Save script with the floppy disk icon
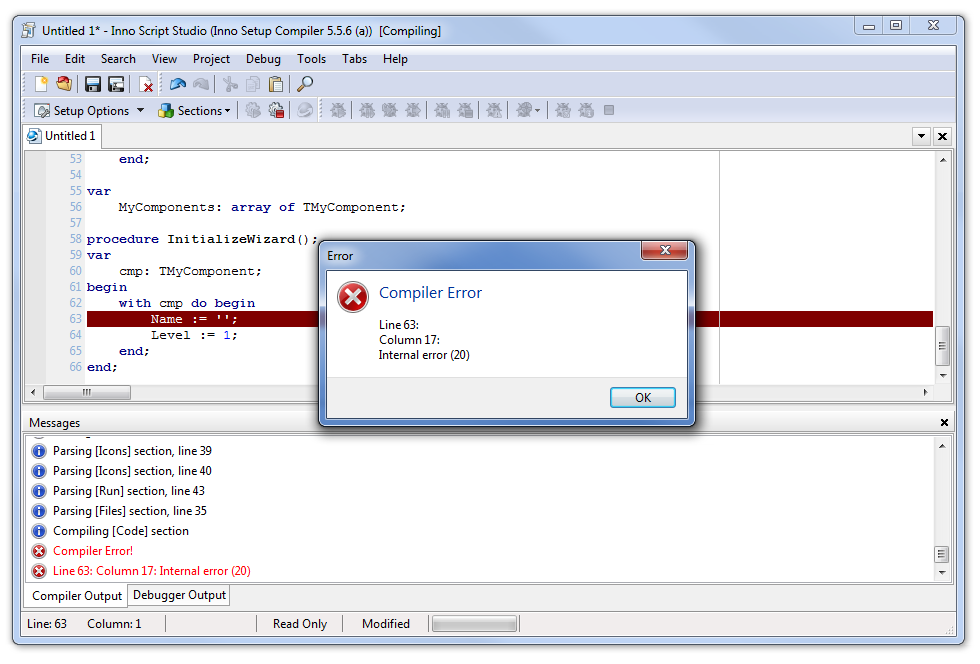The height and width of the screenshot is (664, 980). [93, 85]
